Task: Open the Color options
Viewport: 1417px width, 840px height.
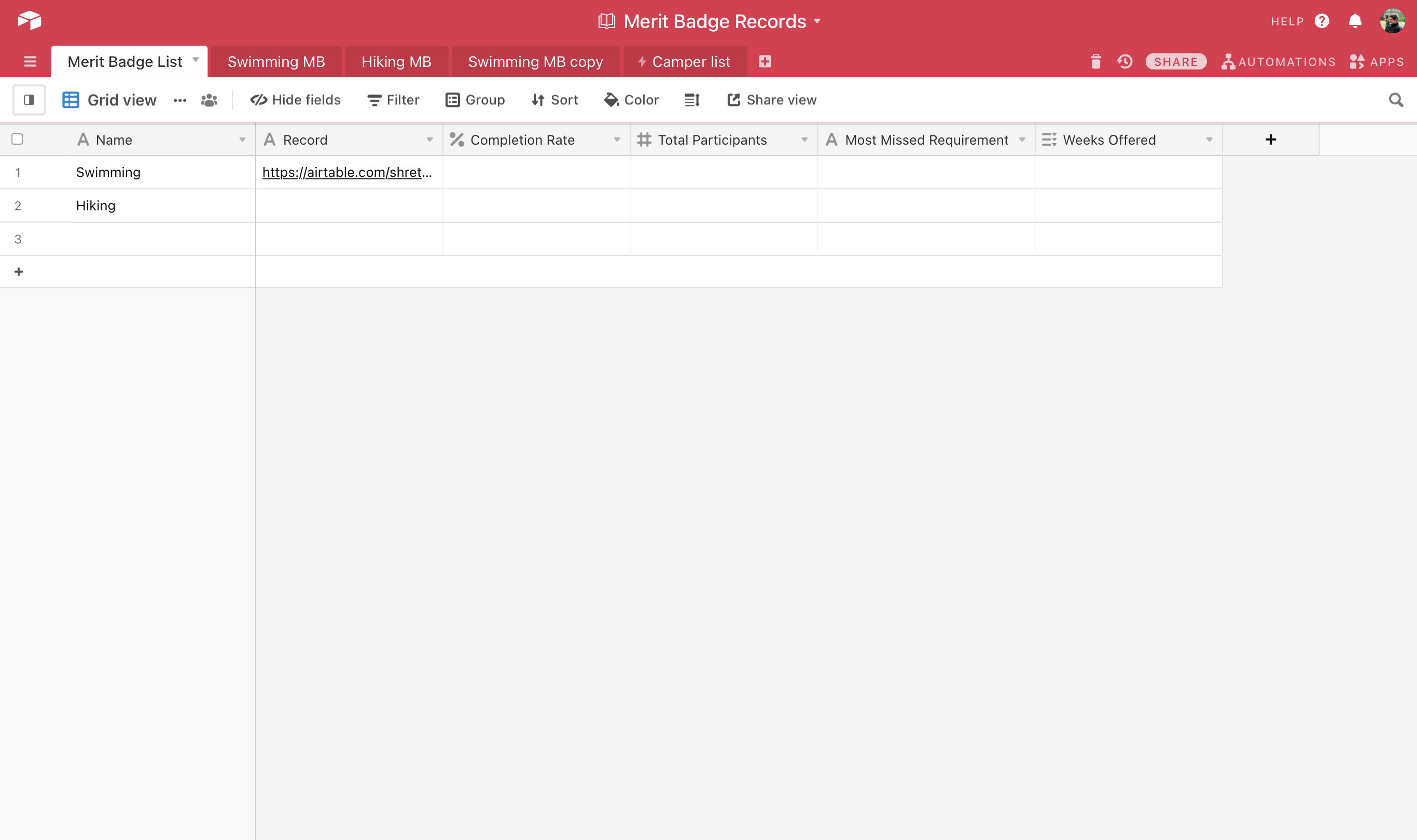Action: click(x=631, y=100)
